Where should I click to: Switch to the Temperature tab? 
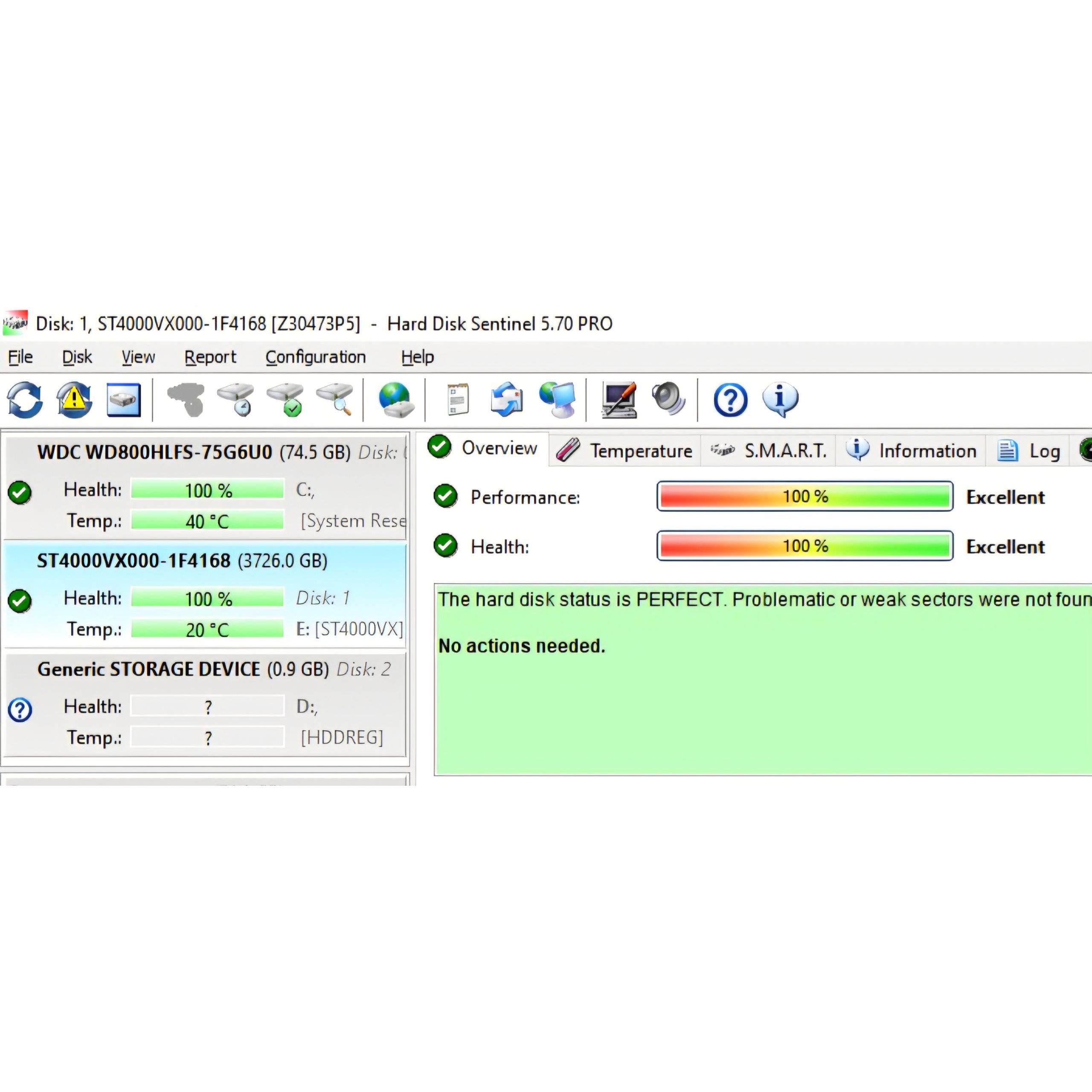click(x=624, y=450)
